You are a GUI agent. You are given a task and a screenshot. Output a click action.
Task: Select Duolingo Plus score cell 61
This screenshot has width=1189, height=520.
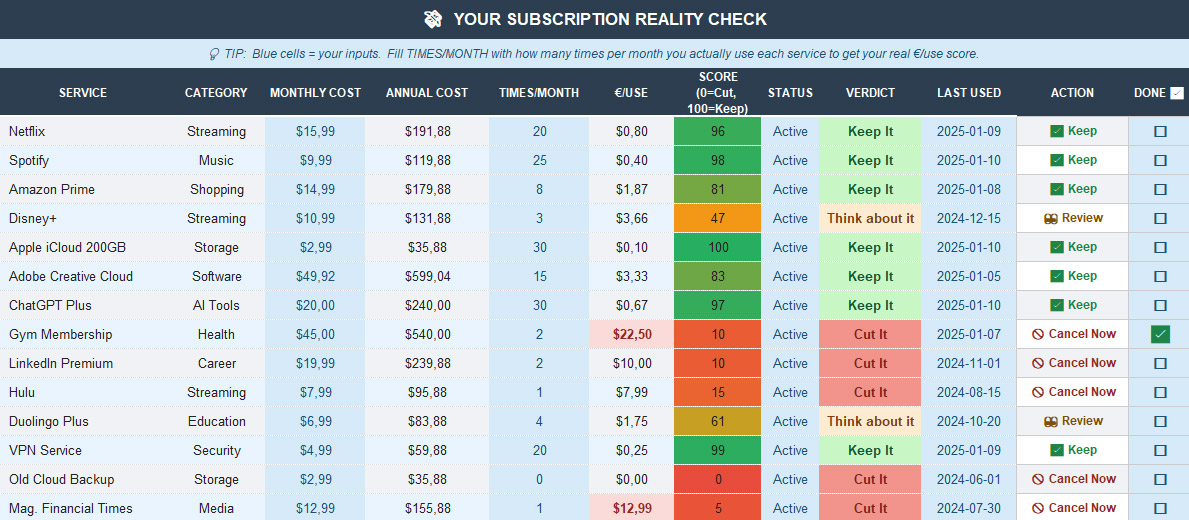click(x=717, y=421)
